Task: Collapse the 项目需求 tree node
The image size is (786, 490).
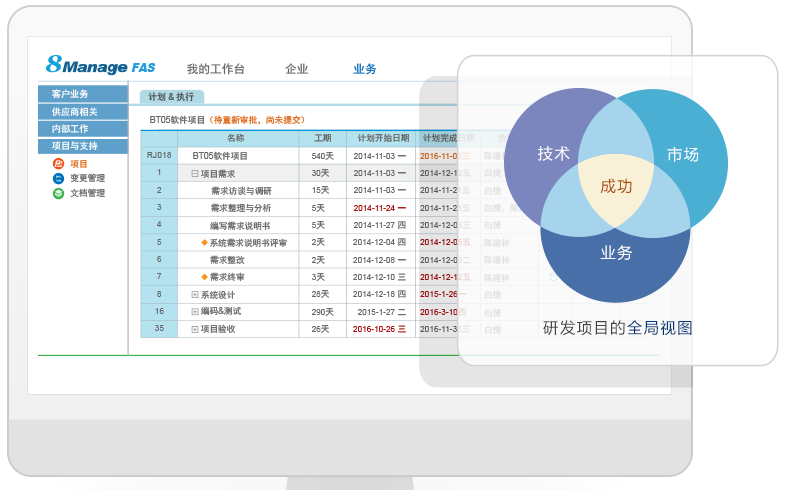Action: [x=195, y=173]
